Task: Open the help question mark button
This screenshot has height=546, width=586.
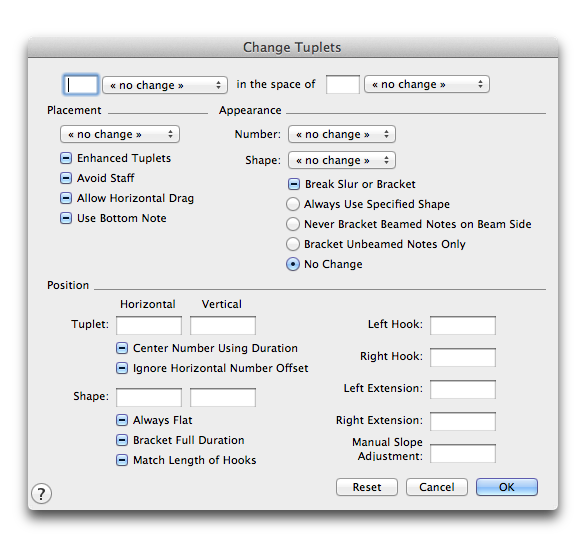Action: [41, 494]
